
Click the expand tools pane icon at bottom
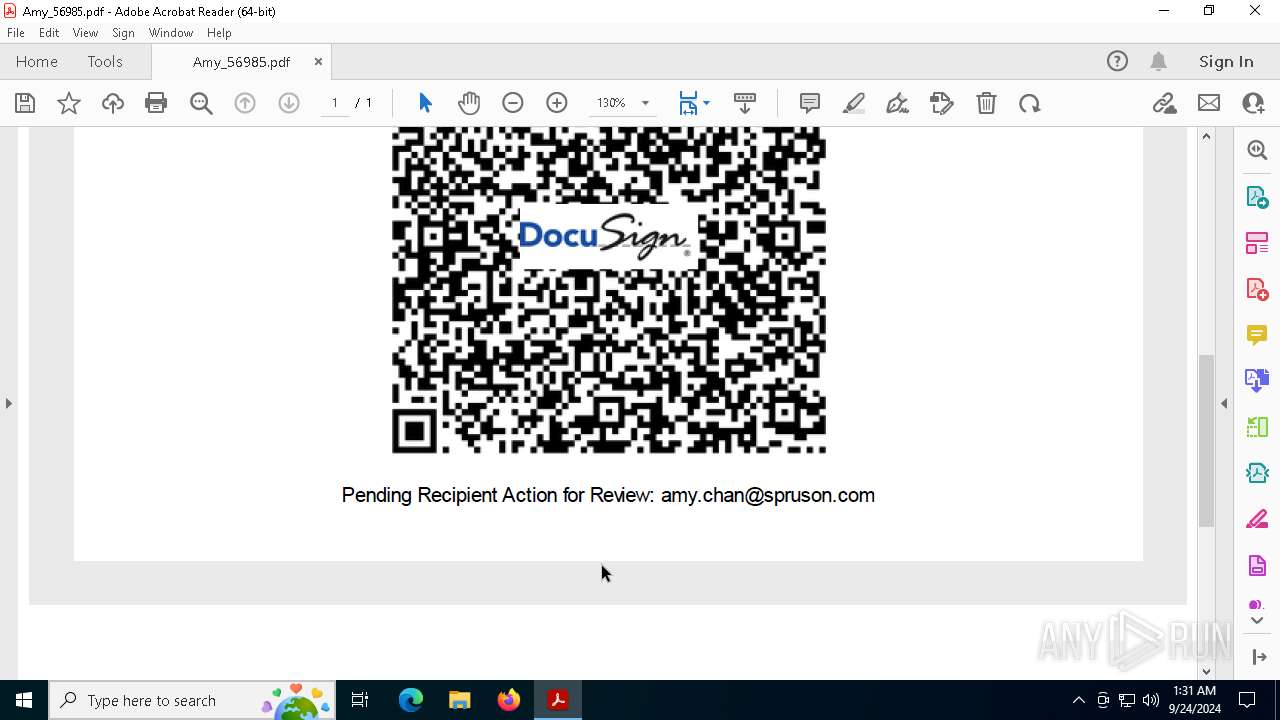pyautogui.click(x=1257, y=657)
